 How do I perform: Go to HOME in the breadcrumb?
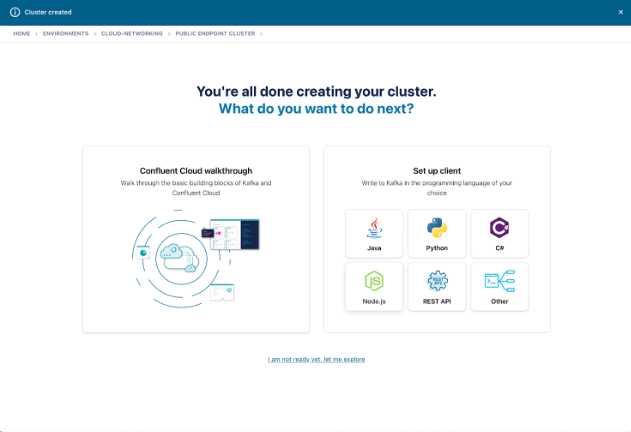point(22,33)
